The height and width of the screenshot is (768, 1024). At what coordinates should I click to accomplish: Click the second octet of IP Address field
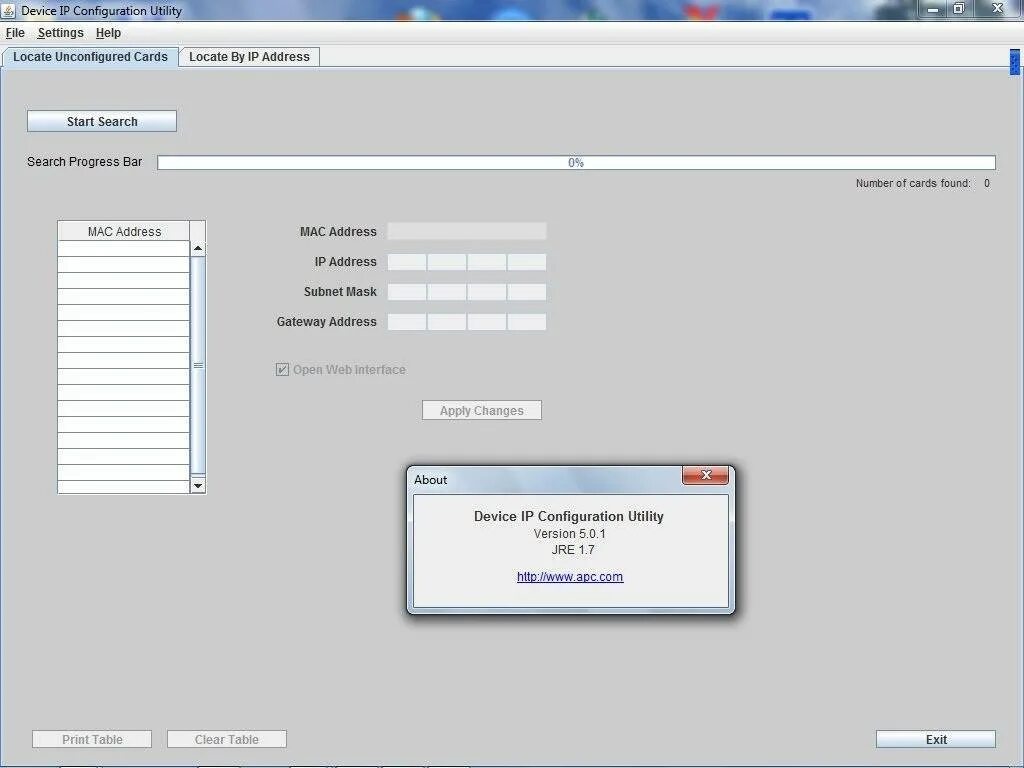point(447,262)
